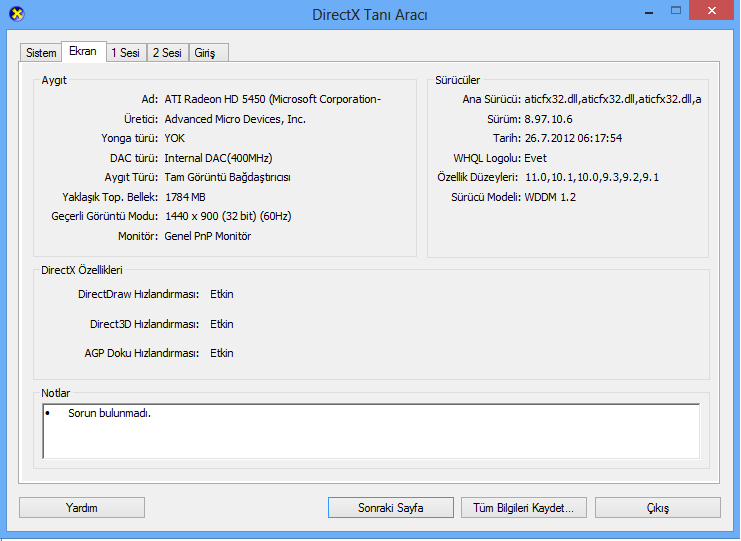Click the 'Ana Sürücü:' label
The width and height of the screenshot is (741, 541).
[491, 99]
